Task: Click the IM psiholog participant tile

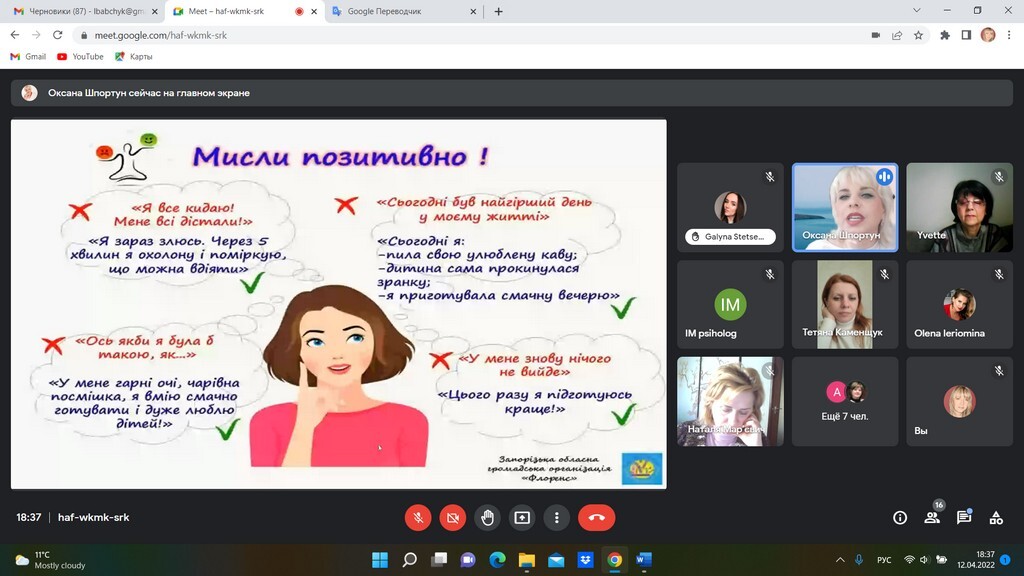Action: (x=730, y=304)
